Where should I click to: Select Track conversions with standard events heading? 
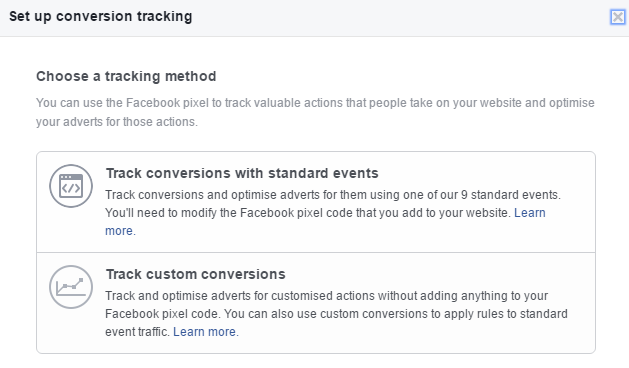[x=242, y=173]
